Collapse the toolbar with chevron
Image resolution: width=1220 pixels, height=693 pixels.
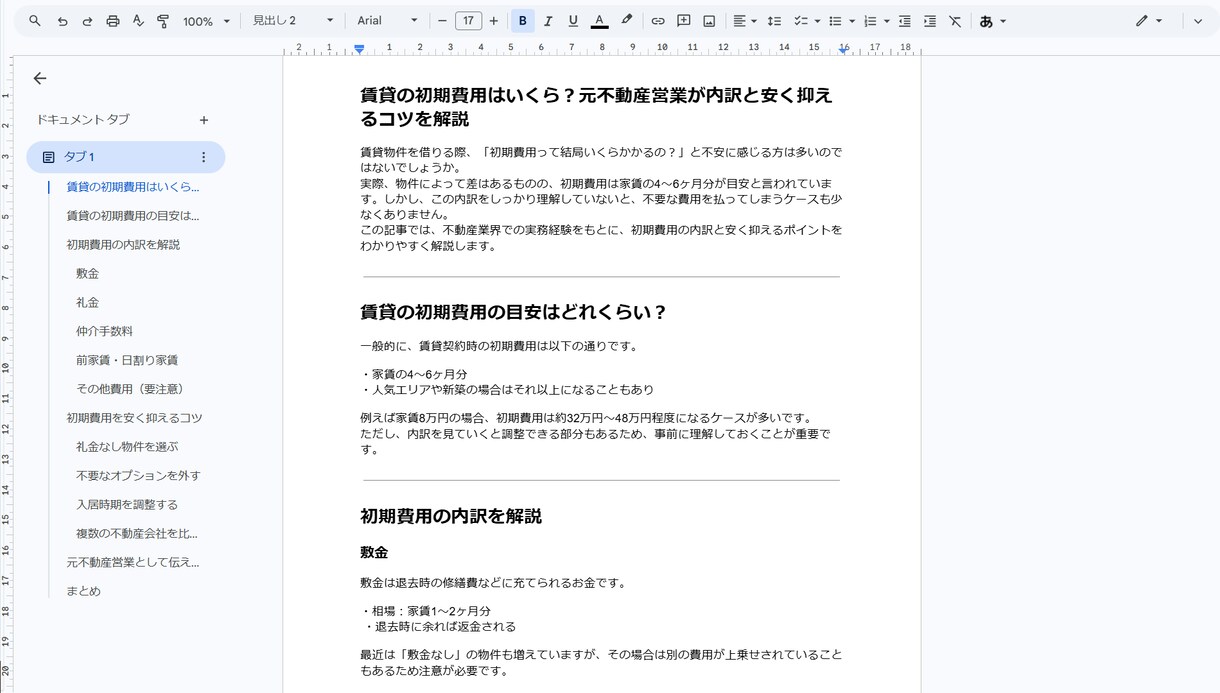click(x=1198, y=21)
